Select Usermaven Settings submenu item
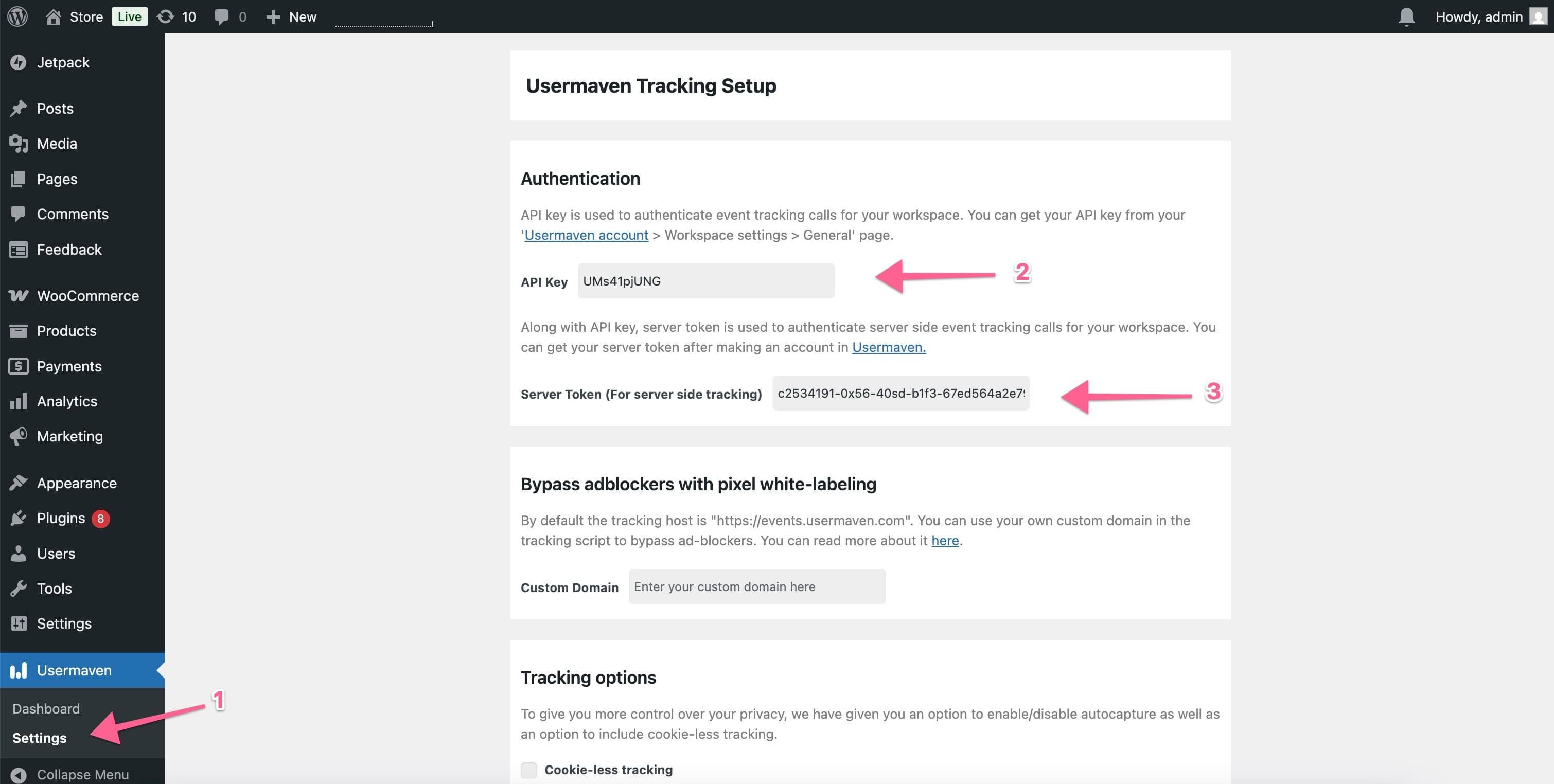Image resolution: width=1554 pixels, height=784 pixels. point(39,738)
